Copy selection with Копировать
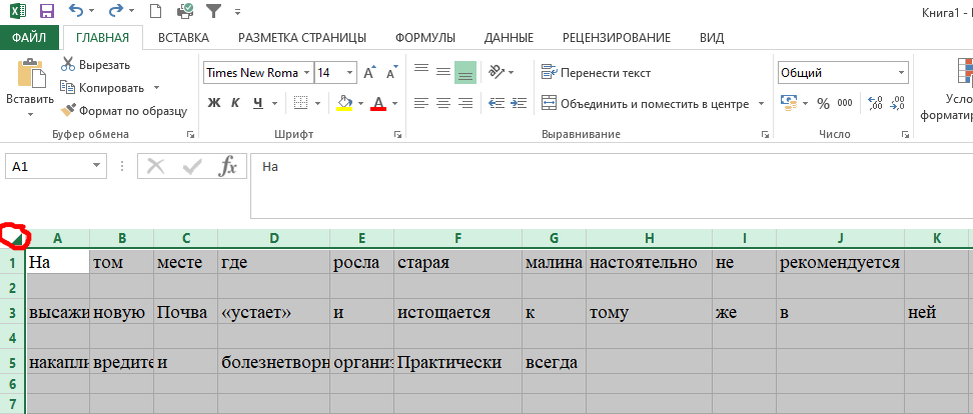The width and height of the screenshot is (973, 414). click(103, 88)
